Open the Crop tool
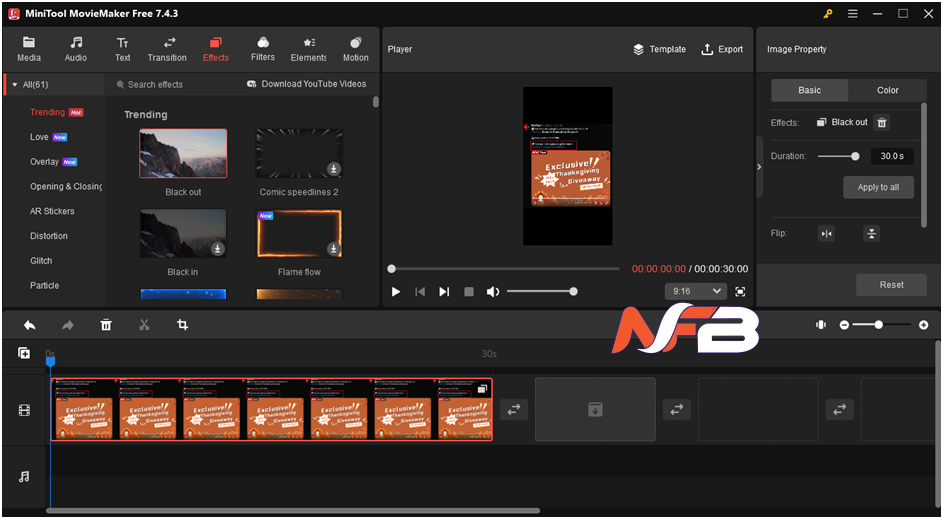 point(182,325)
